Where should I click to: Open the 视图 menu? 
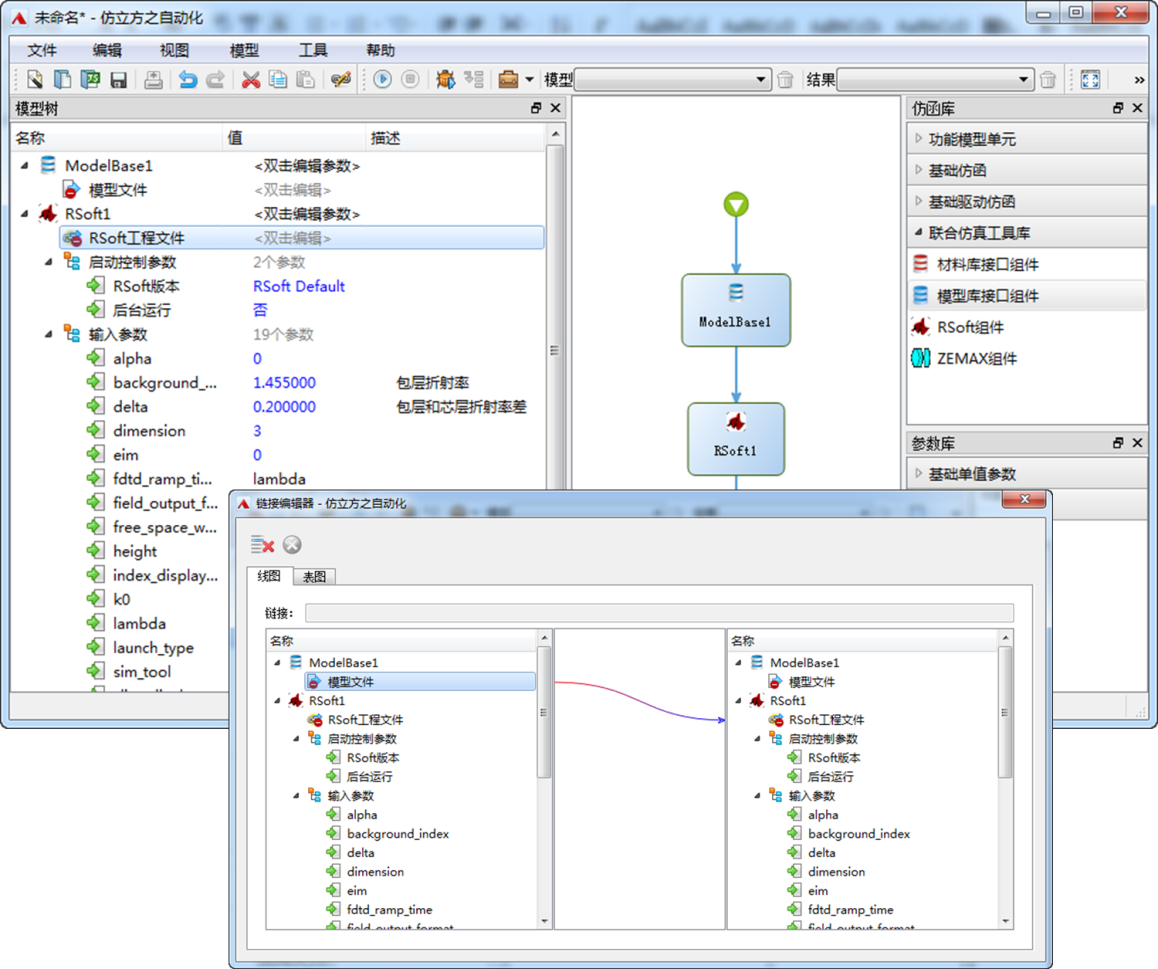174,50
